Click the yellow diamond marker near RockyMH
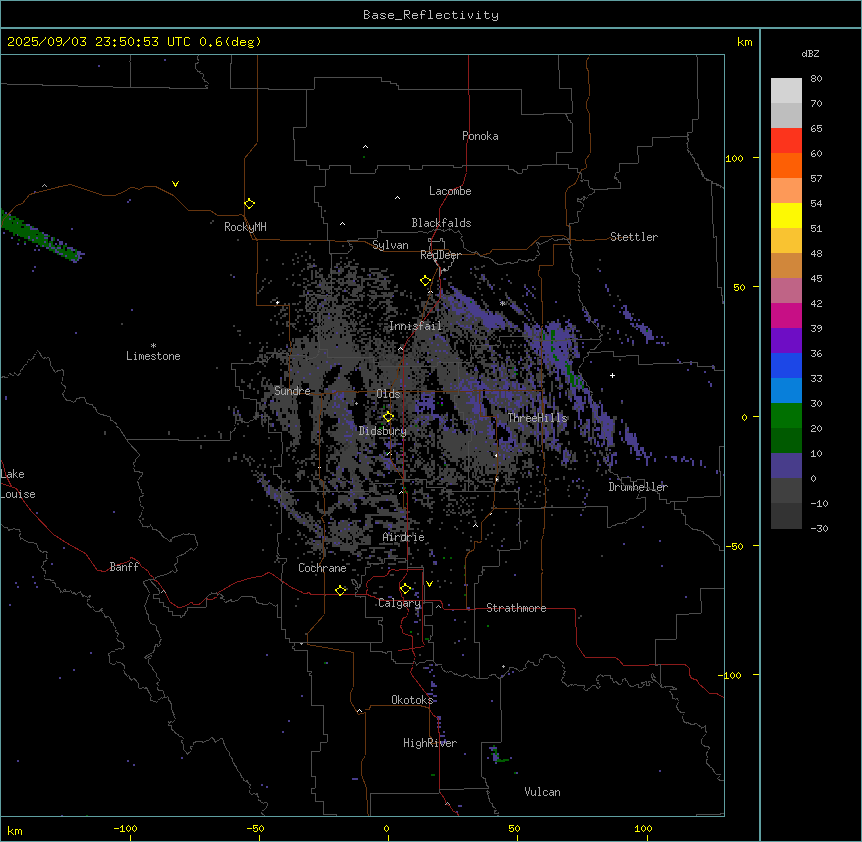The height and width of the screenshot is (842, 862). tap(249, 204)
